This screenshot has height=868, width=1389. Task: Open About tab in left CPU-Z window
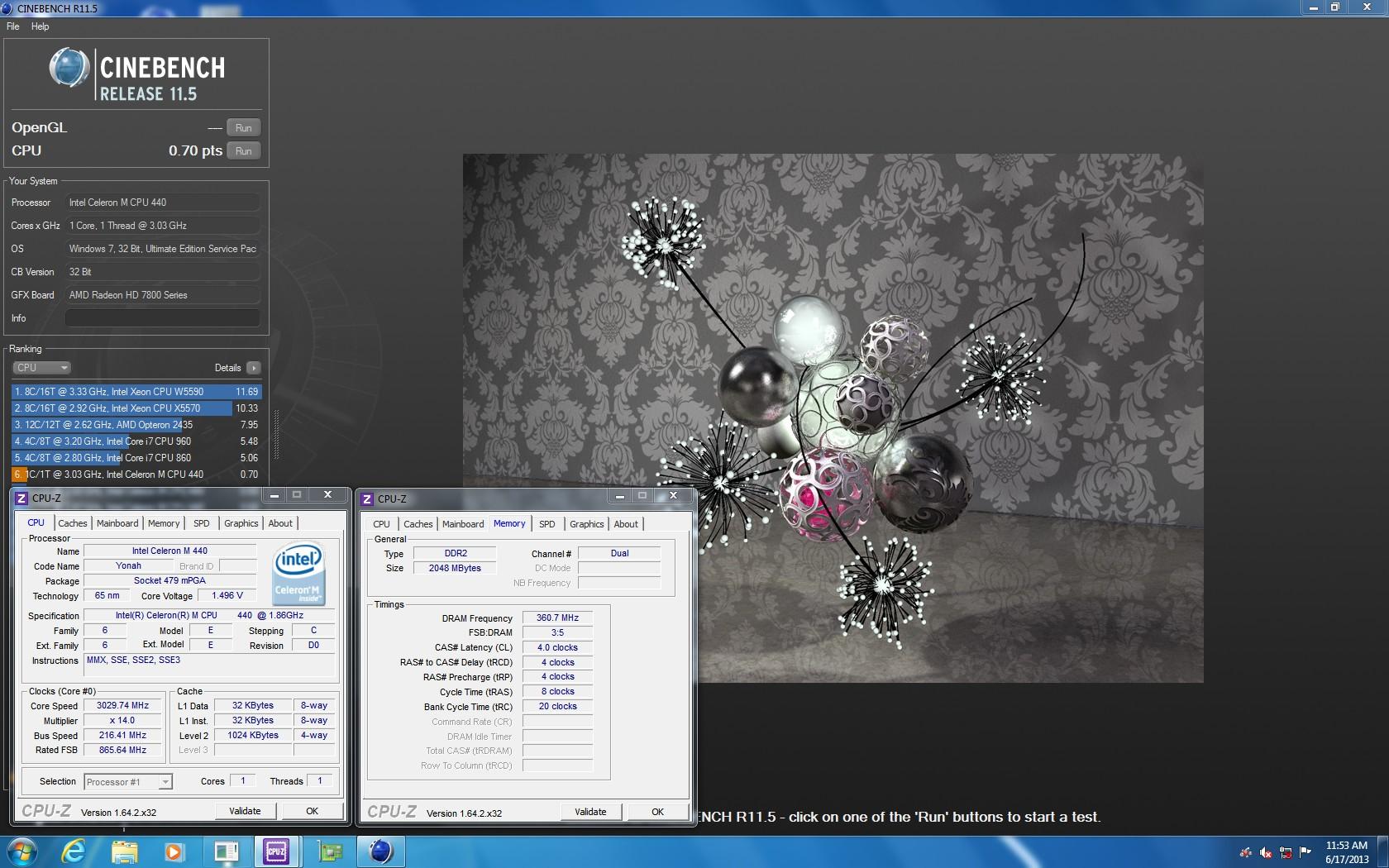[280, 523]
